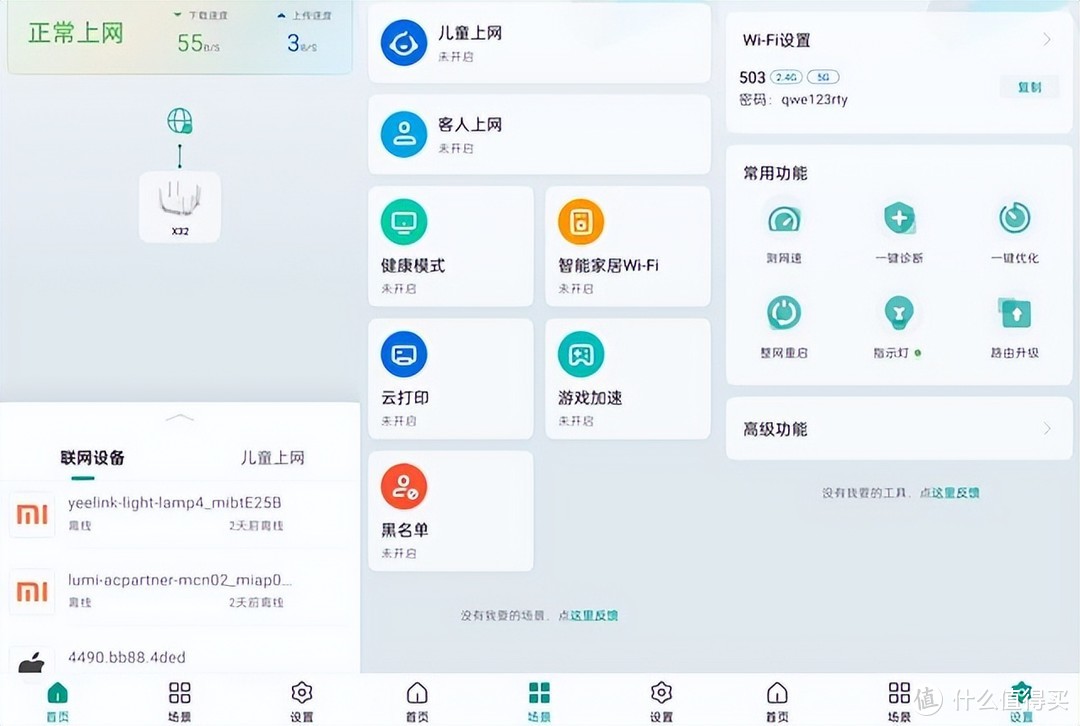Screen dimensions: 1080x726
Task: Open 智能家居Wi-Fi smart home settings
Action: coord(627,246)
